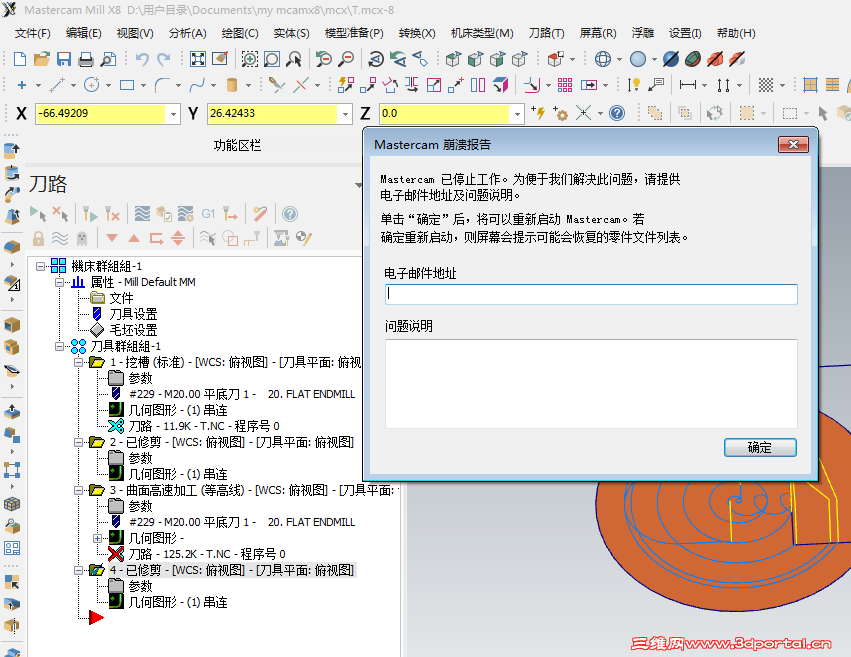Click the Y coordinate value field
This screenshot has height=657, width=851.
[x=272, y=113]
